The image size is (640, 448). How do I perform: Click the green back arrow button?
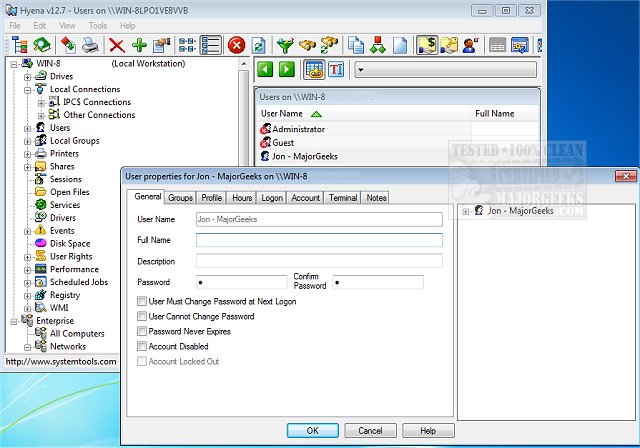pyautogui.click(x=265, y=69)
